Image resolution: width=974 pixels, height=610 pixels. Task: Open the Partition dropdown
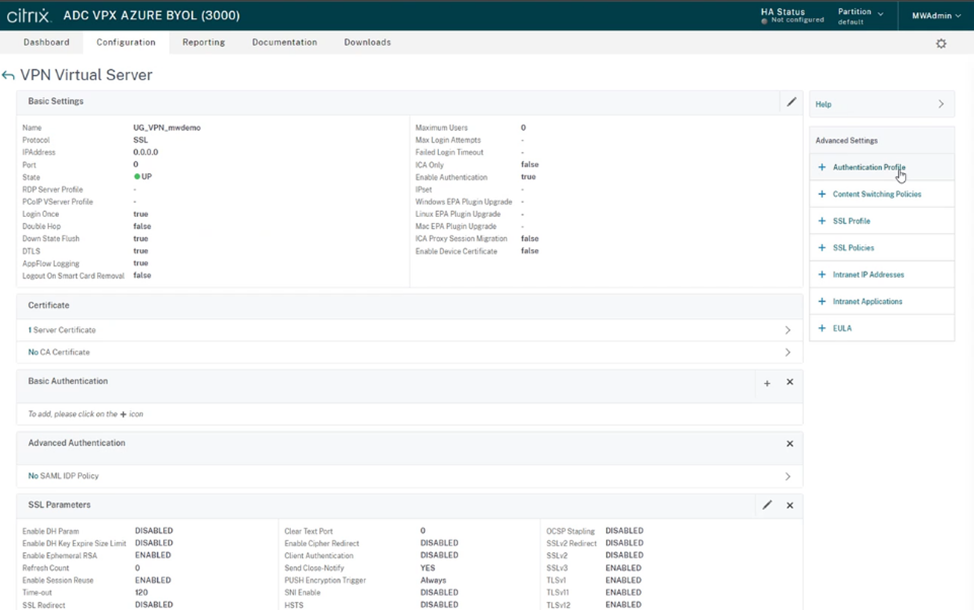pos(860,16)
